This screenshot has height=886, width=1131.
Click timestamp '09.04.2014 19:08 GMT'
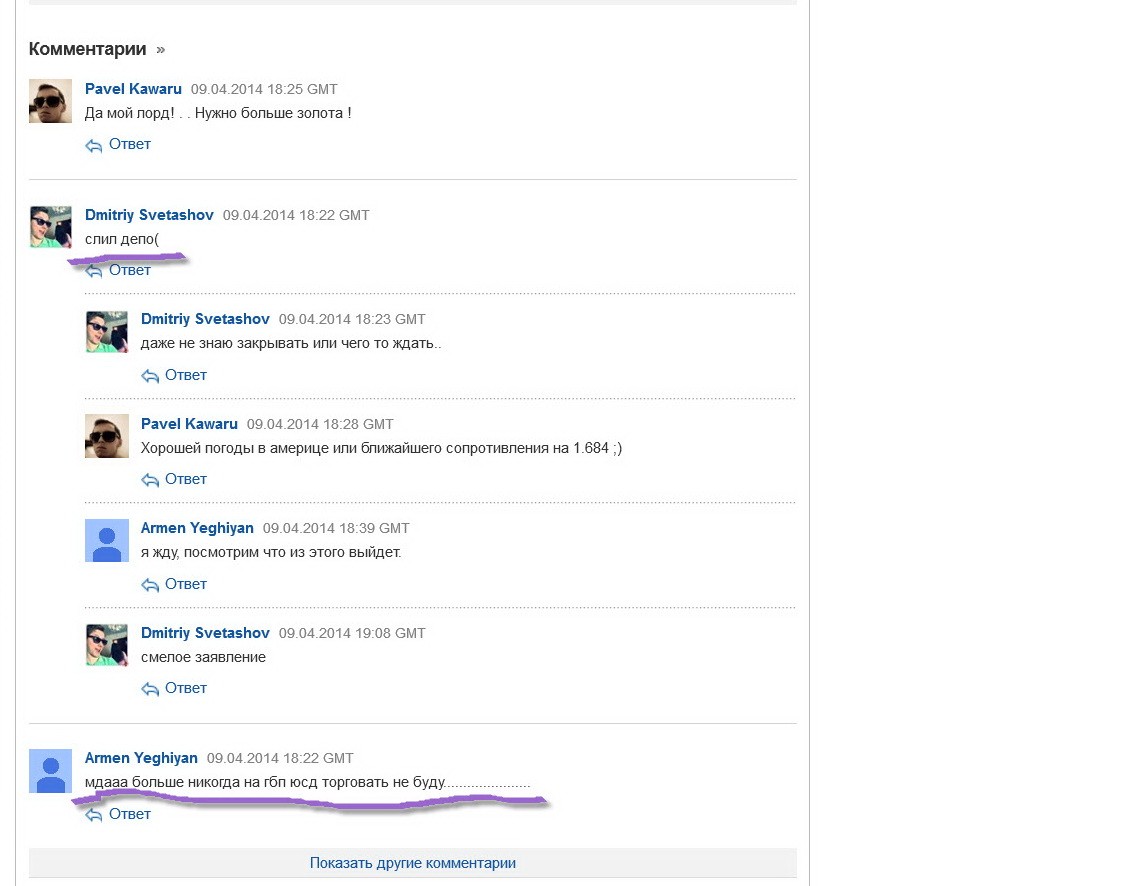[x=352, y=633]
